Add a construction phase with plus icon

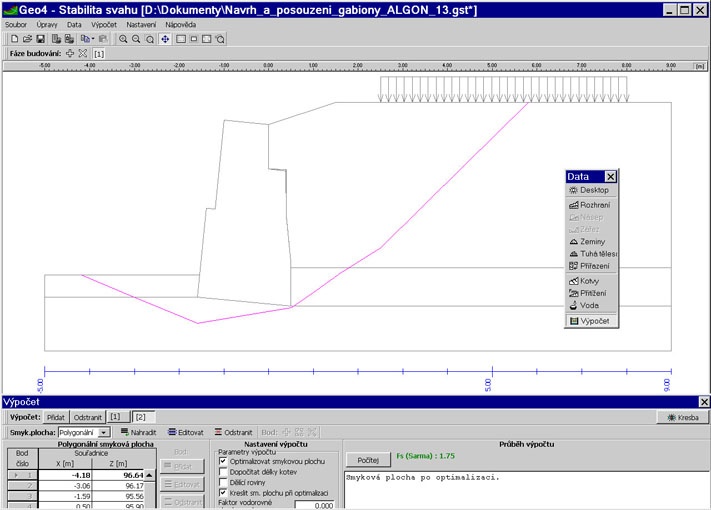tap(70, 53)
